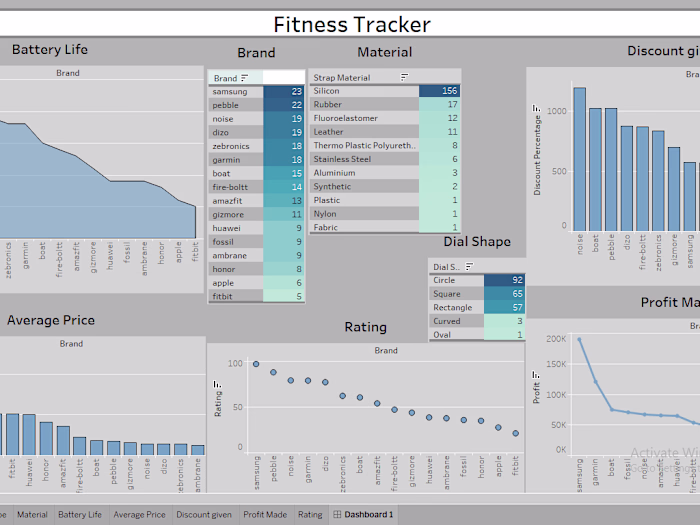The height and width of the screenshot is (525, 700).
Task: Click sort icon above the Profit axis label
Action: (536, 374)
